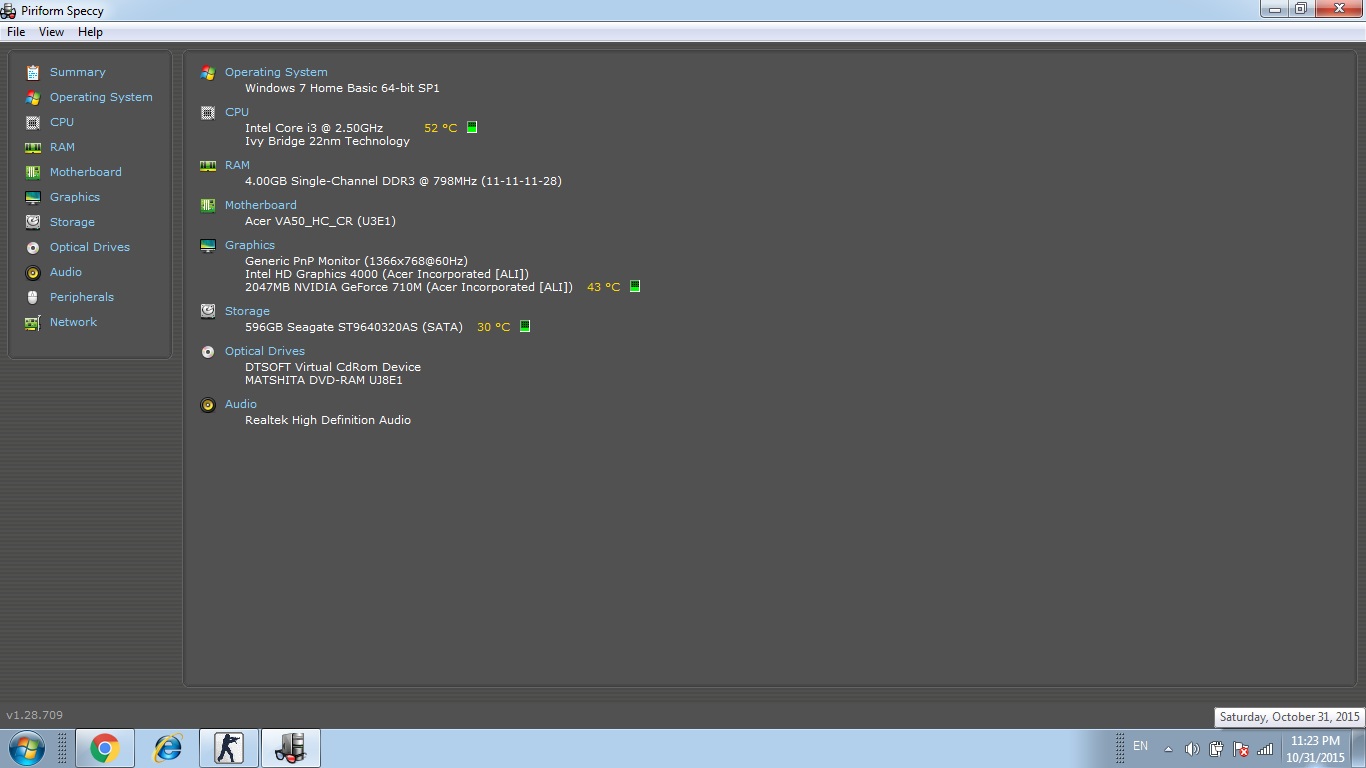
Task: Click the version number v1.28.709
Action: click(35, 715)
